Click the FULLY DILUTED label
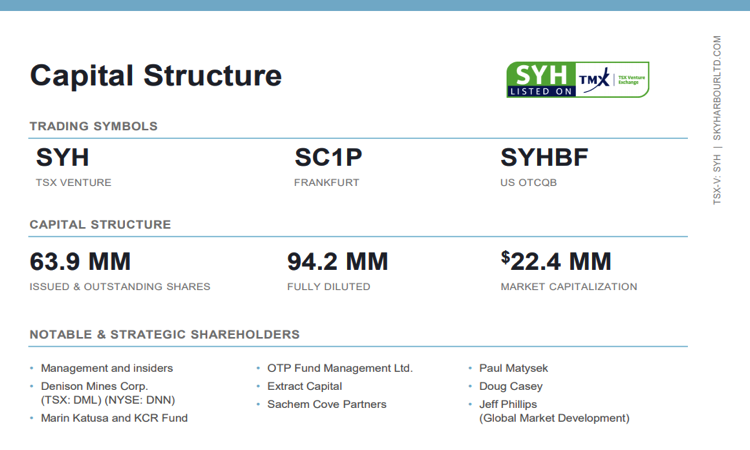The width and height of the screenshot is (750, 450). tap(329, 286)
